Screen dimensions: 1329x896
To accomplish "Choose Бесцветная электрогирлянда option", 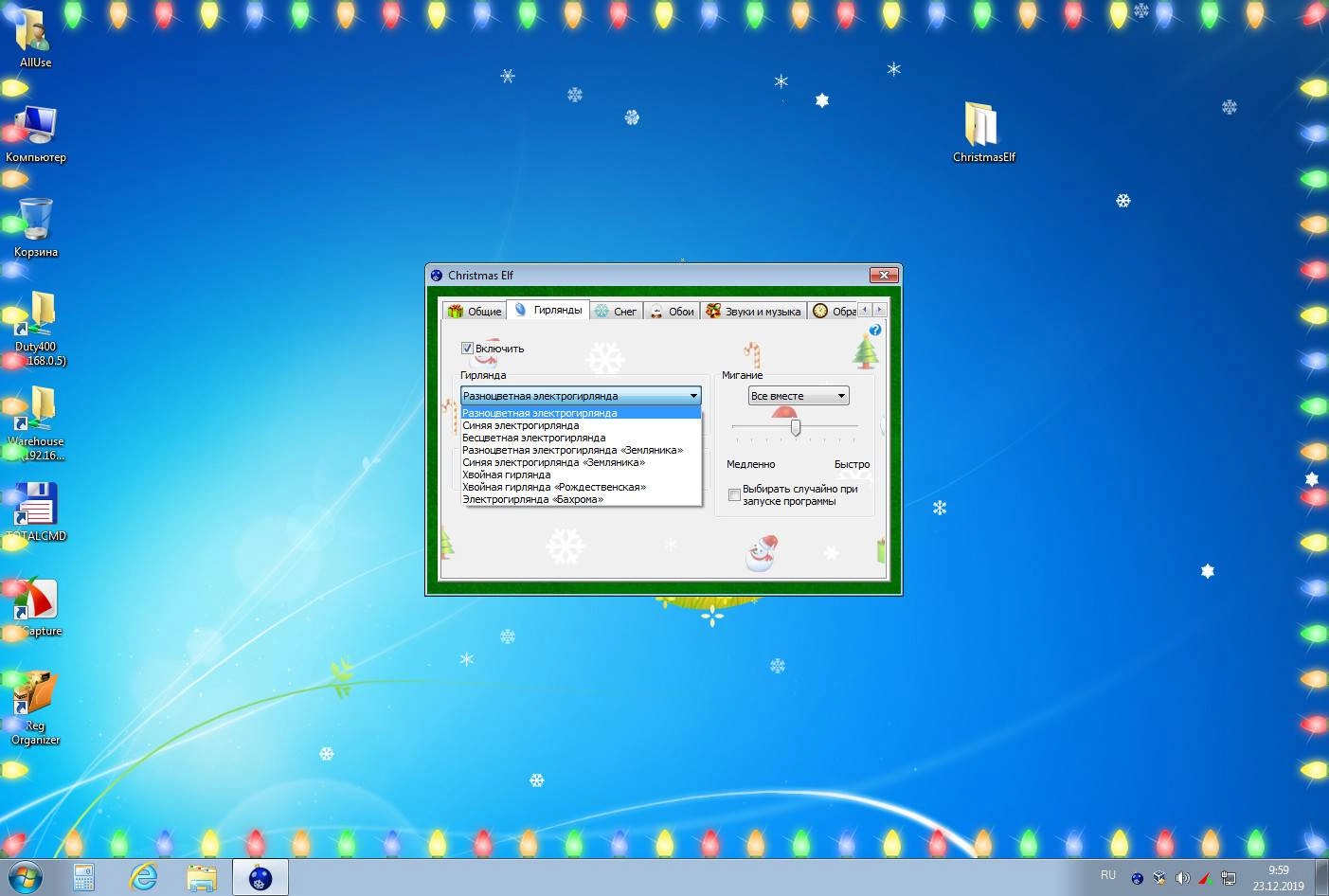I will pos(581,438).
